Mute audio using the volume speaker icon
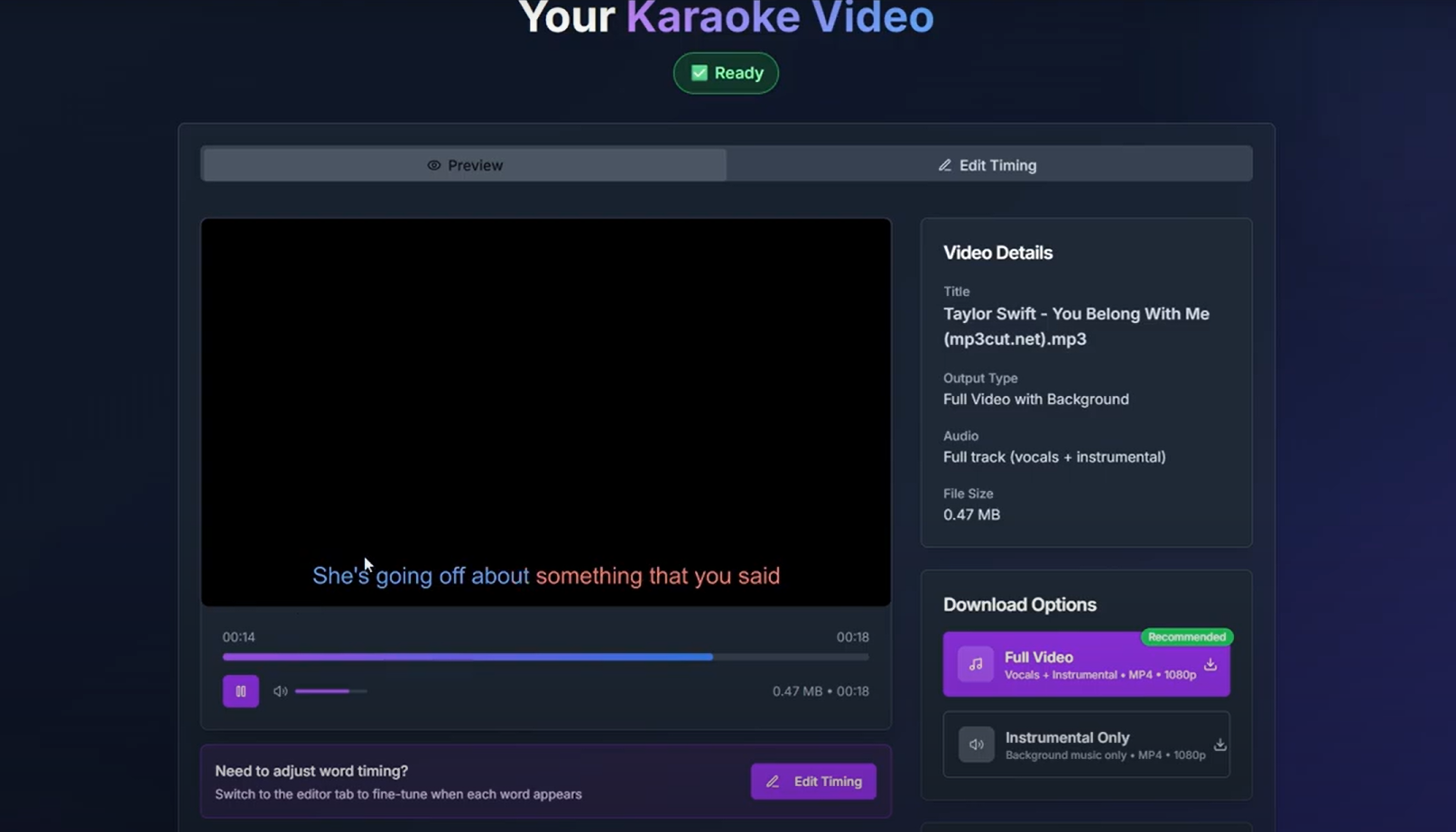This screenshot has height=832, width=1456. tap(280, 691)
